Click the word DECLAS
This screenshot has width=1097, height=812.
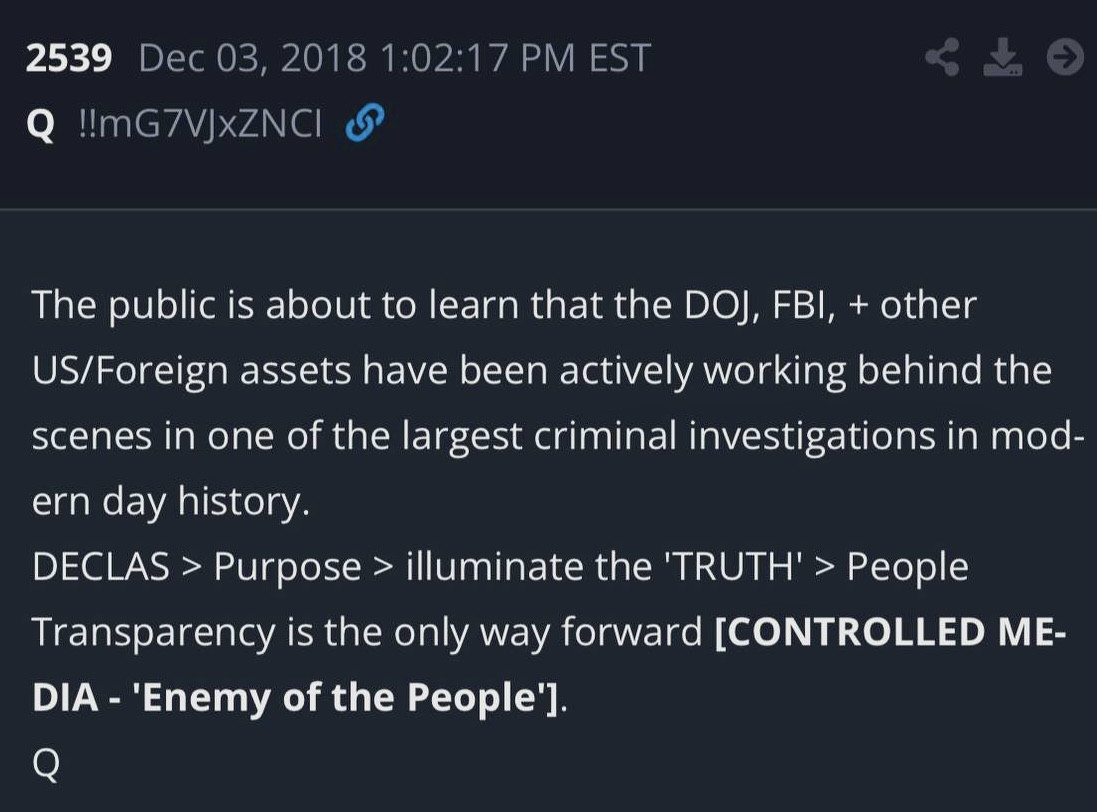point(100,567)
